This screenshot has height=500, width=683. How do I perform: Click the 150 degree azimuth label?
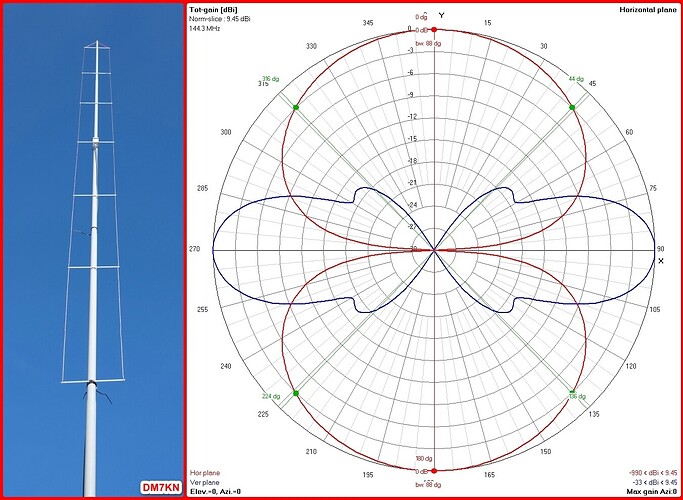(x=545, y=452)
